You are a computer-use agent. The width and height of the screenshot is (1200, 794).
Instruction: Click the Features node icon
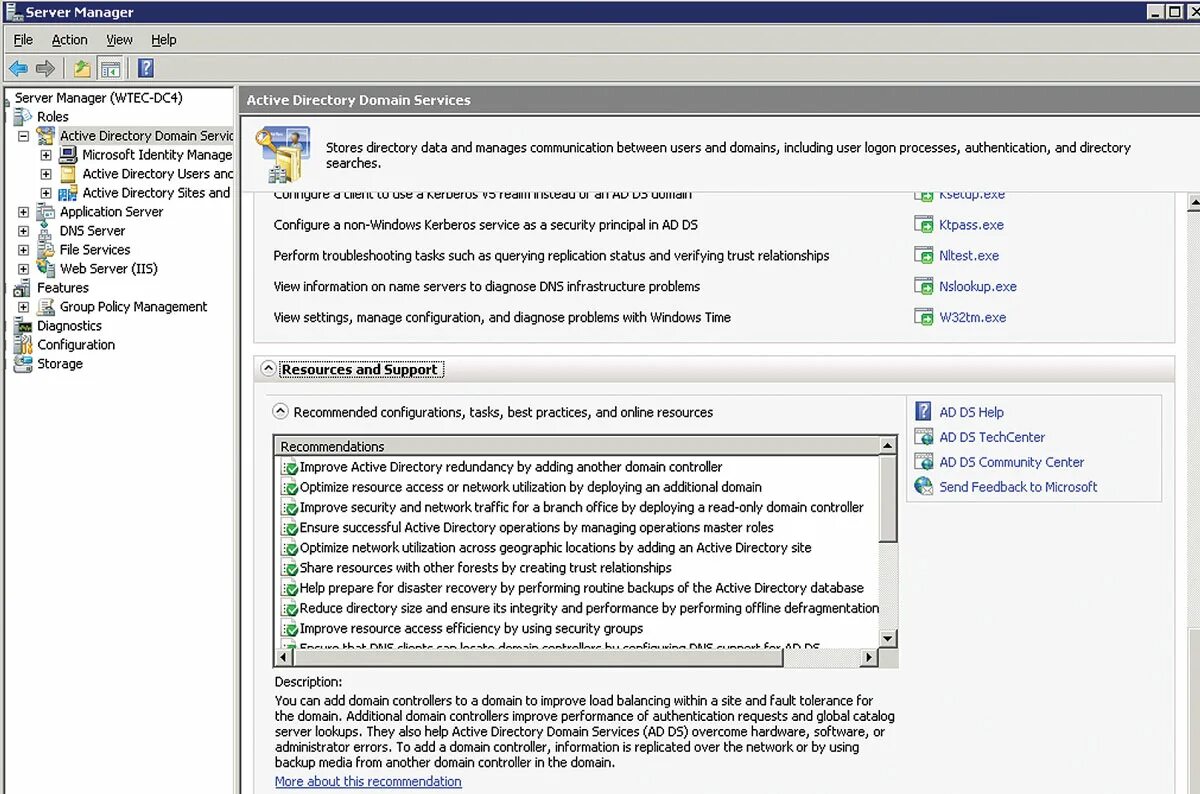(24, 287)
